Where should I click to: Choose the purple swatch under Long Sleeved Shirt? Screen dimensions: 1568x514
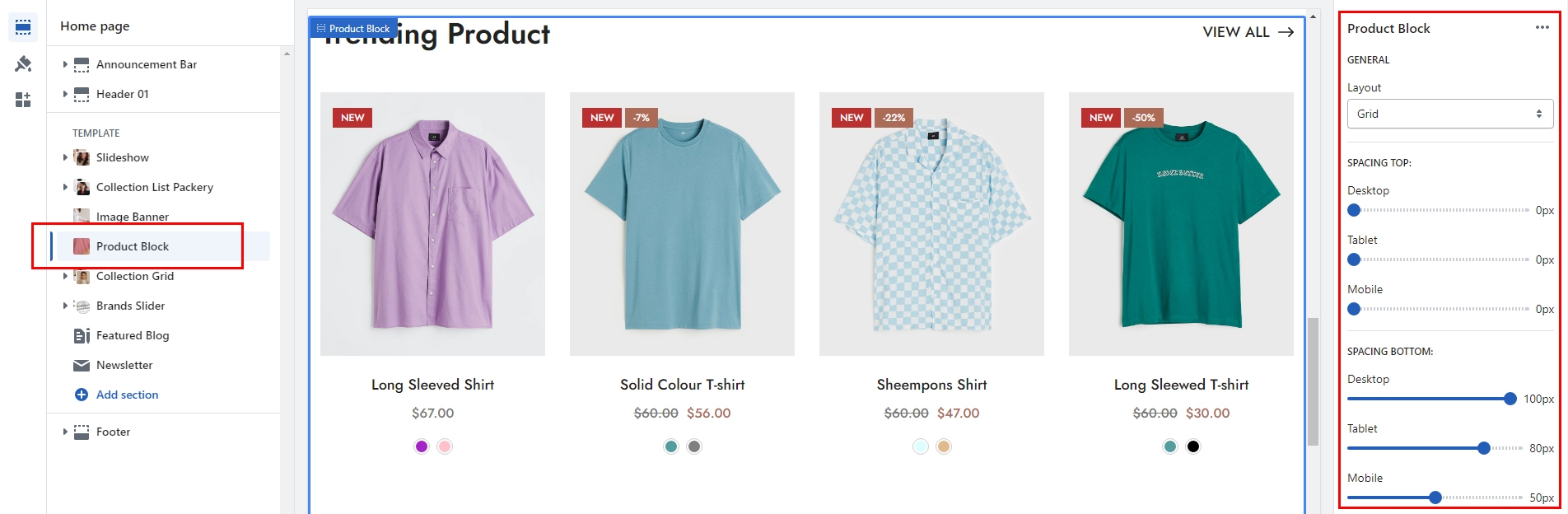422,446
